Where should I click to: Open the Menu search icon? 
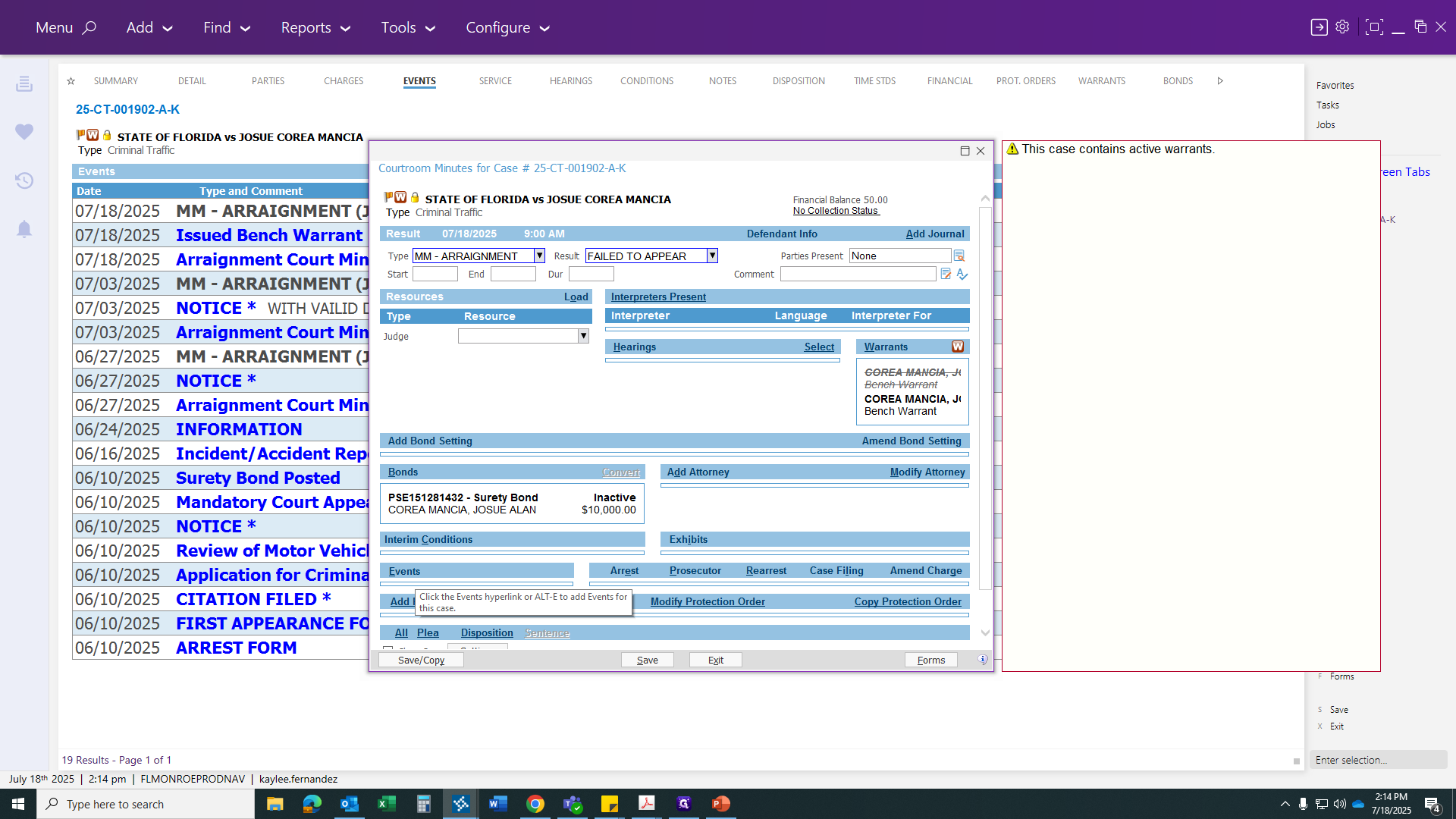(x=89, y=27)
